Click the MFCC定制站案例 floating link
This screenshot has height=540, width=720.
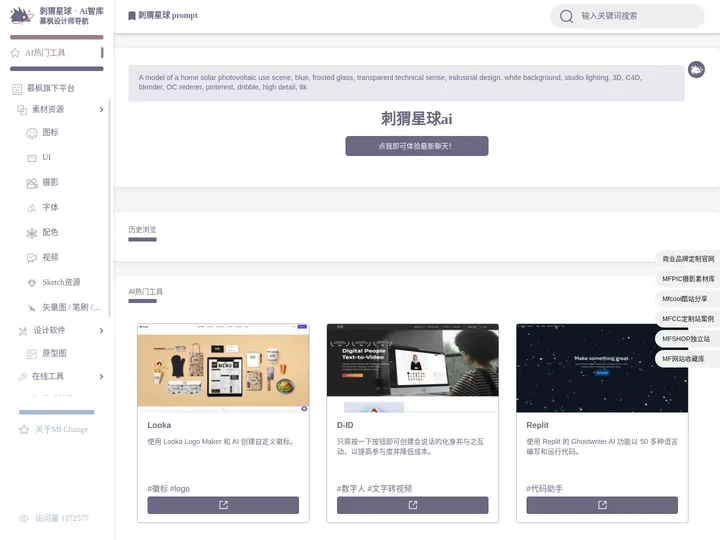(688, 319)
